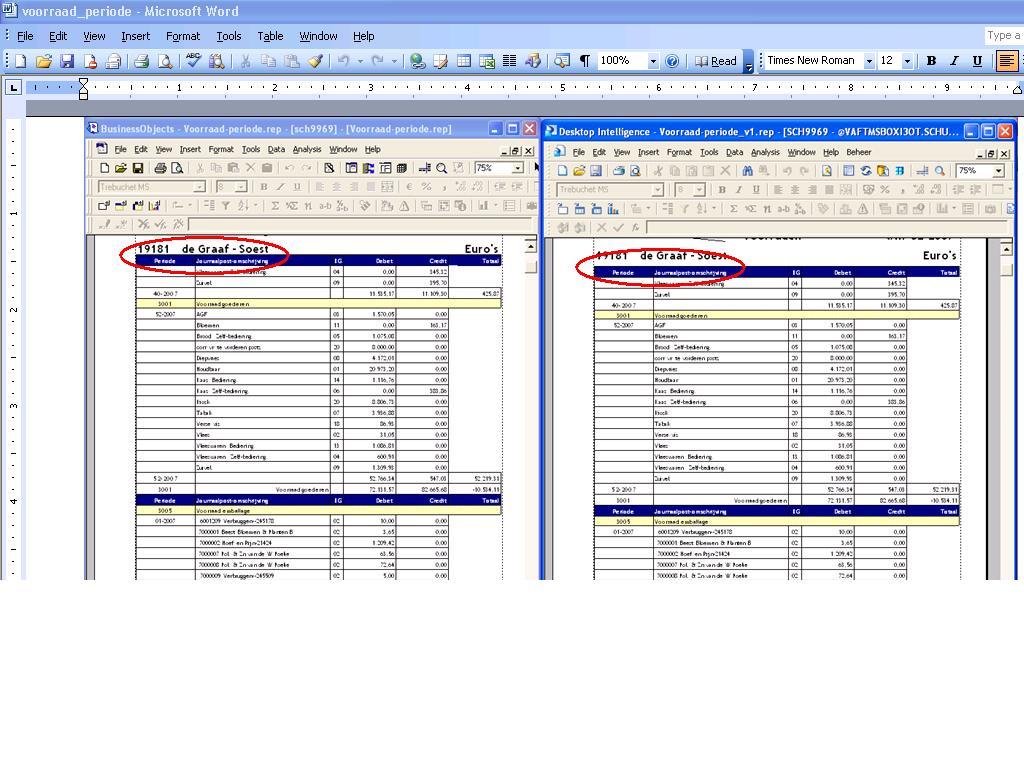The height and width of the screenshot is (768, 1024).
Task: Insert Hyperlink using the globe icon
Action: (x=417, y=61)
